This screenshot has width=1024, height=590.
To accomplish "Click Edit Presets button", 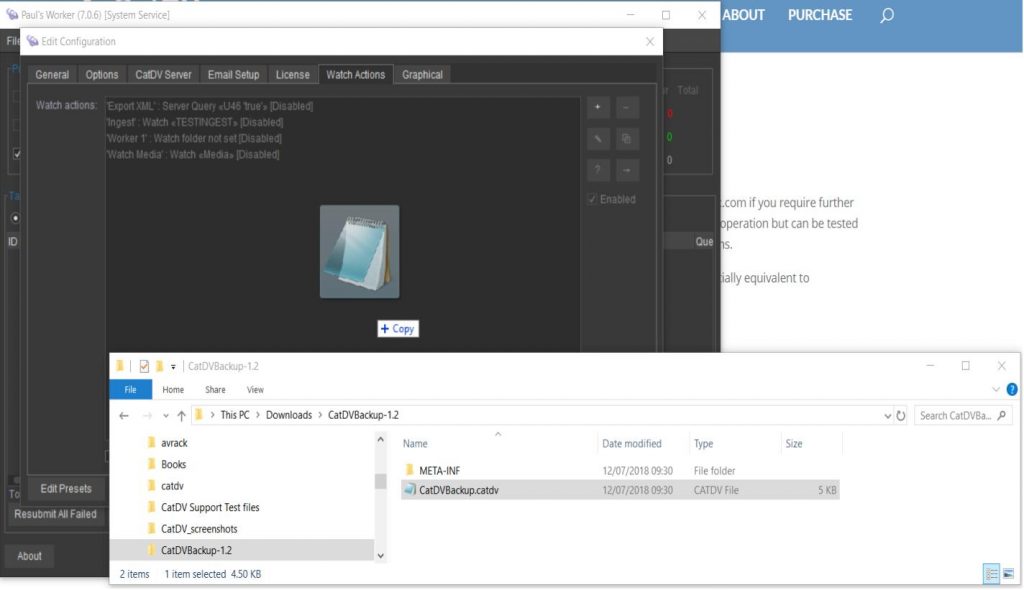I will [x=66, y=489].
